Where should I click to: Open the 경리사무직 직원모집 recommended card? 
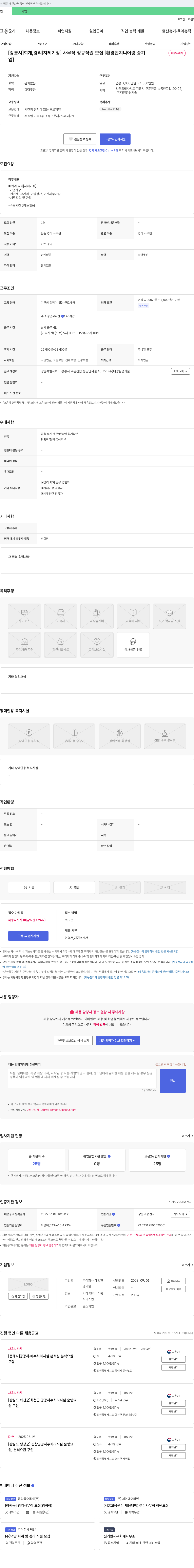(147, 1505)
